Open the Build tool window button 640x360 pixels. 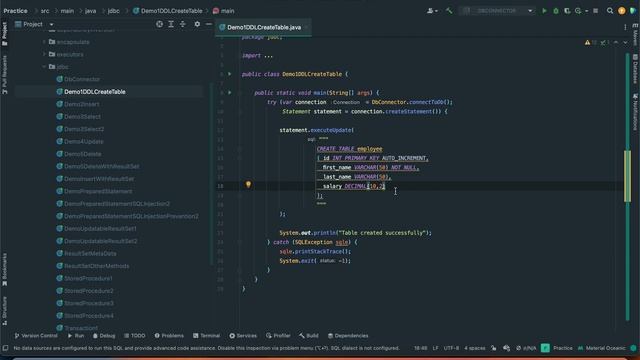(x=309, y=336)
